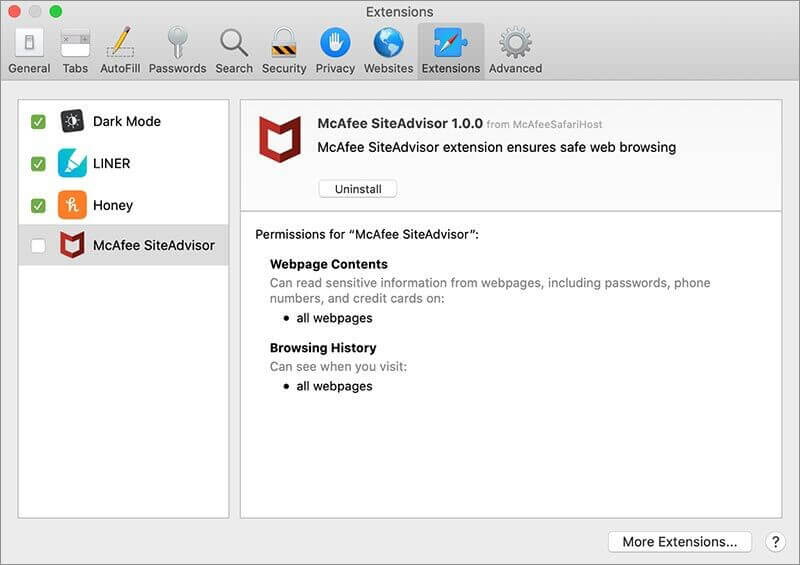The image size is (800, 565).
Task: Click 'all webpages' under Webpage Contents
Action: [334, 318]
